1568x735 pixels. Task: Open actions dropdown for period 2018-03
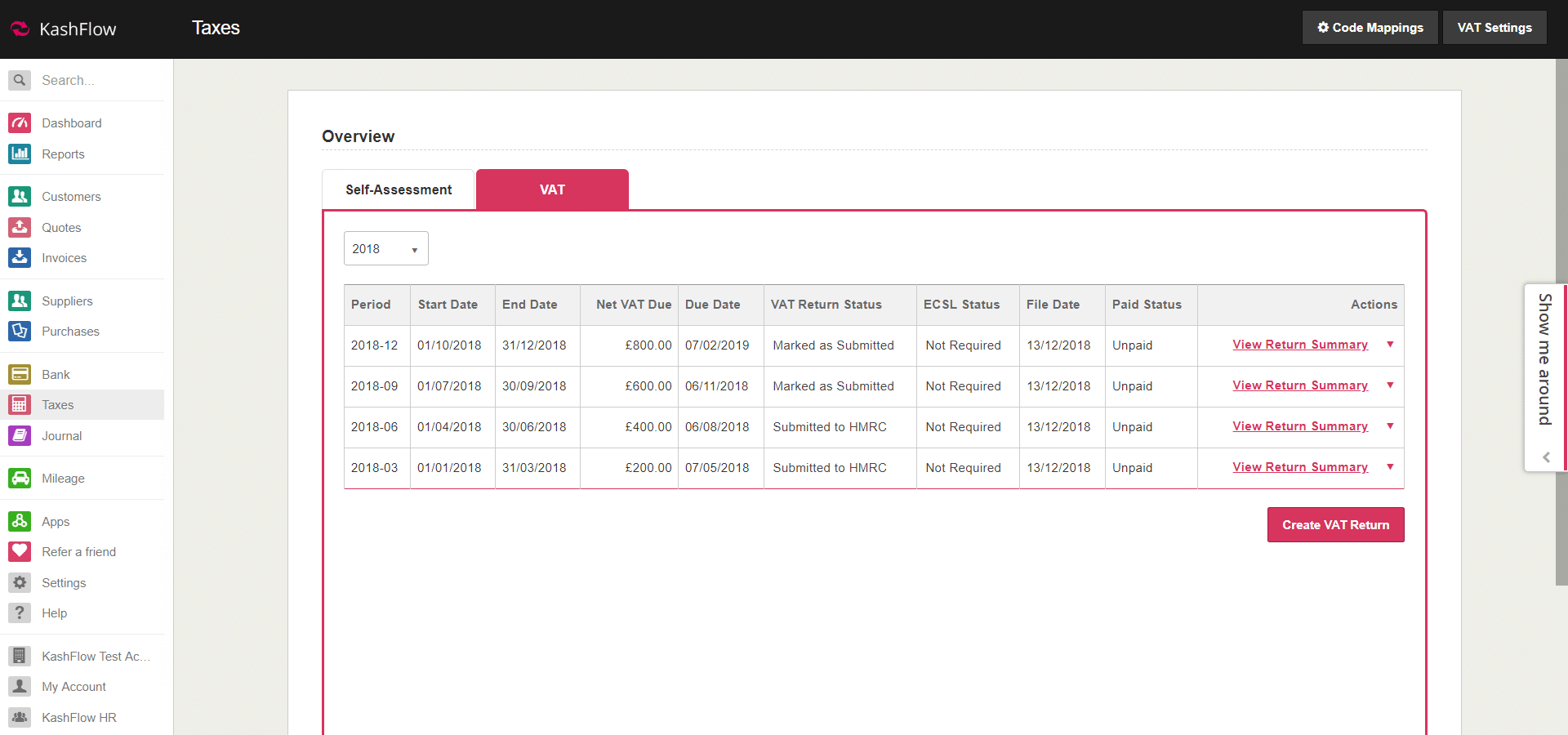tap(1390, 467)
